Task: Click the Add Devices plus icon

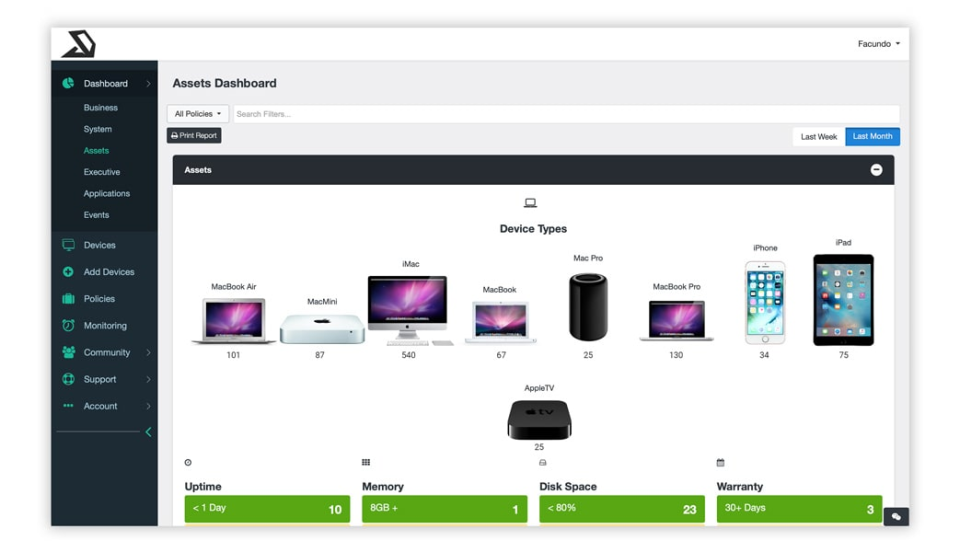Action: (68, 272)
